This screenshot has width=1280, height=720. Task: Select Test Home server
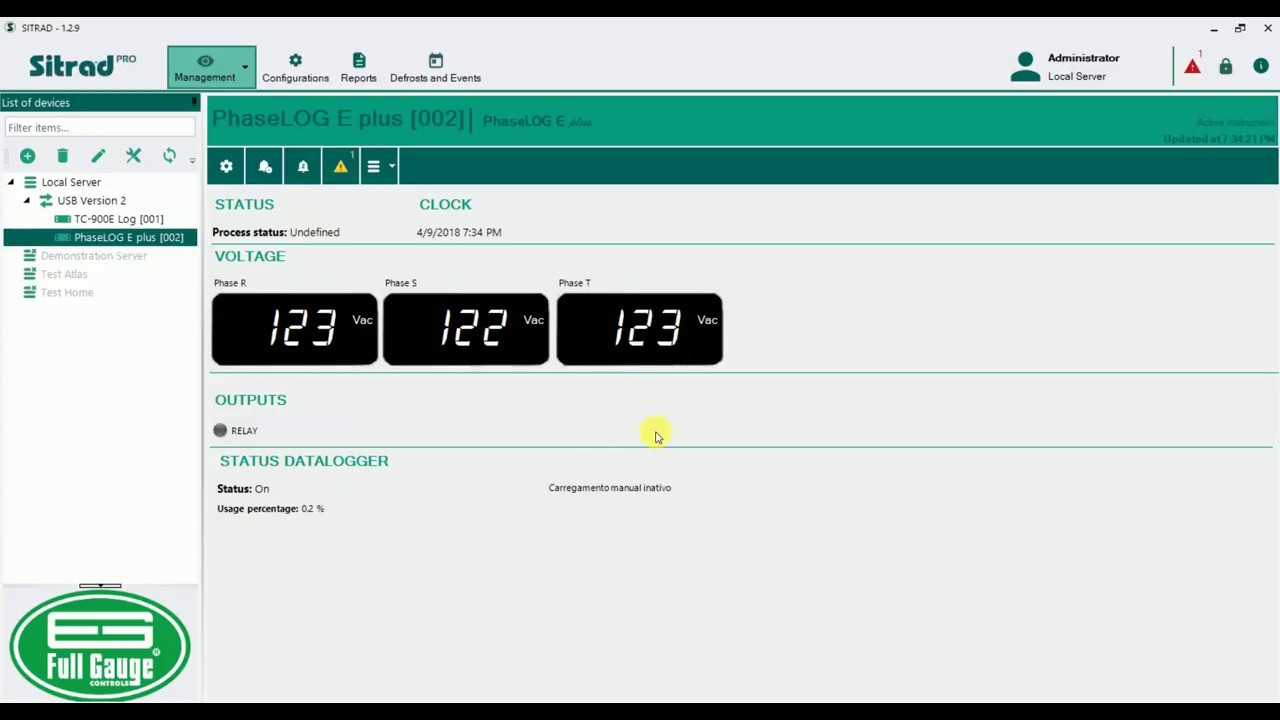(67, 292)
